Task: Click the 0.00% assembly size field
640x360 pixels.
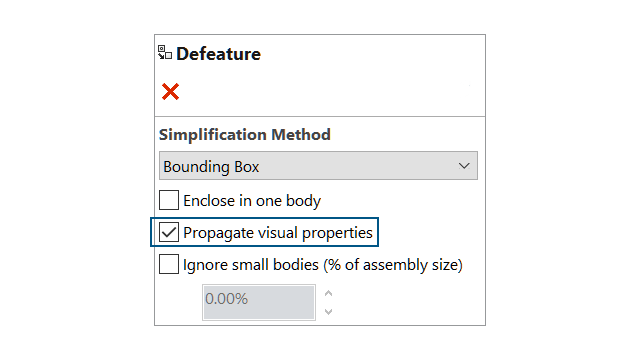Action: (259, 302)
